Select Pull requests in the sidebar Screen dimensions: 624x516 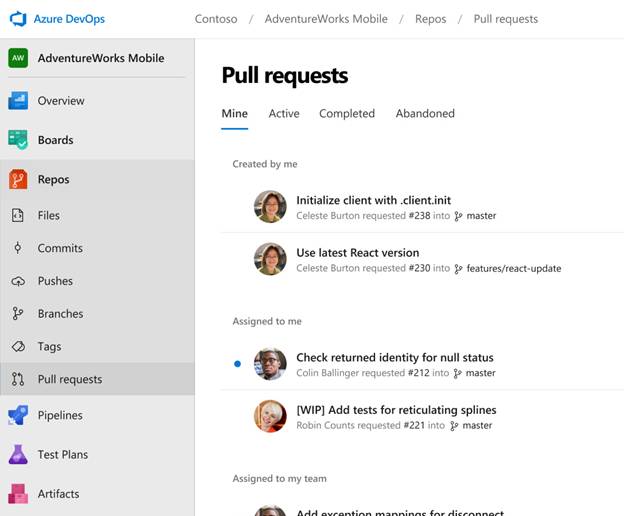tap(97, 379)
